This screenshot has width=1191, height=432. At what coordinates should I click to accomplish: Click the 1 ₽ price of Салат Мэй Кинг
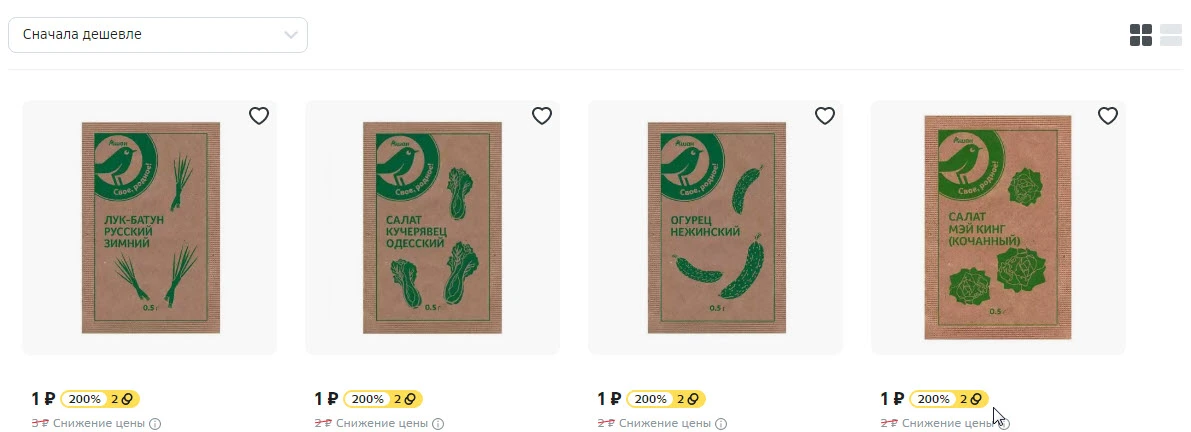click(x=892, y=399)
